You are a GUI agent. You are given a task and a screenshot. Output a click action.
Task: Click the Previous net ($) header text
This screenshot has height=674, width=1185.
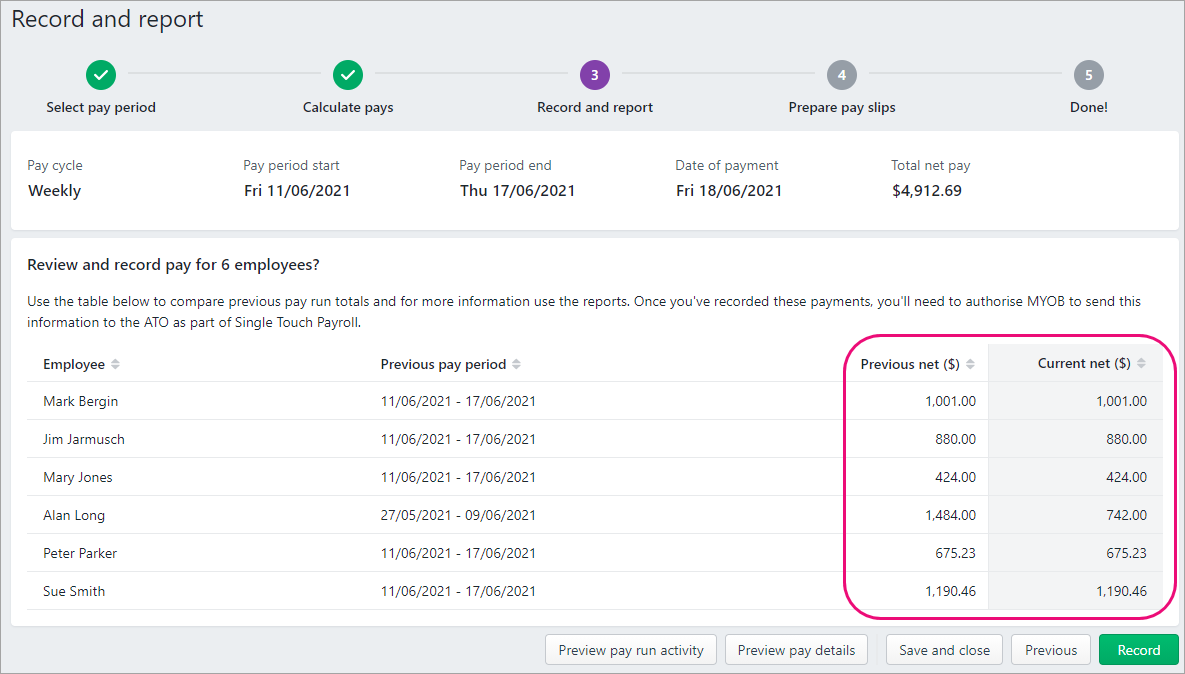pos(910,364)
